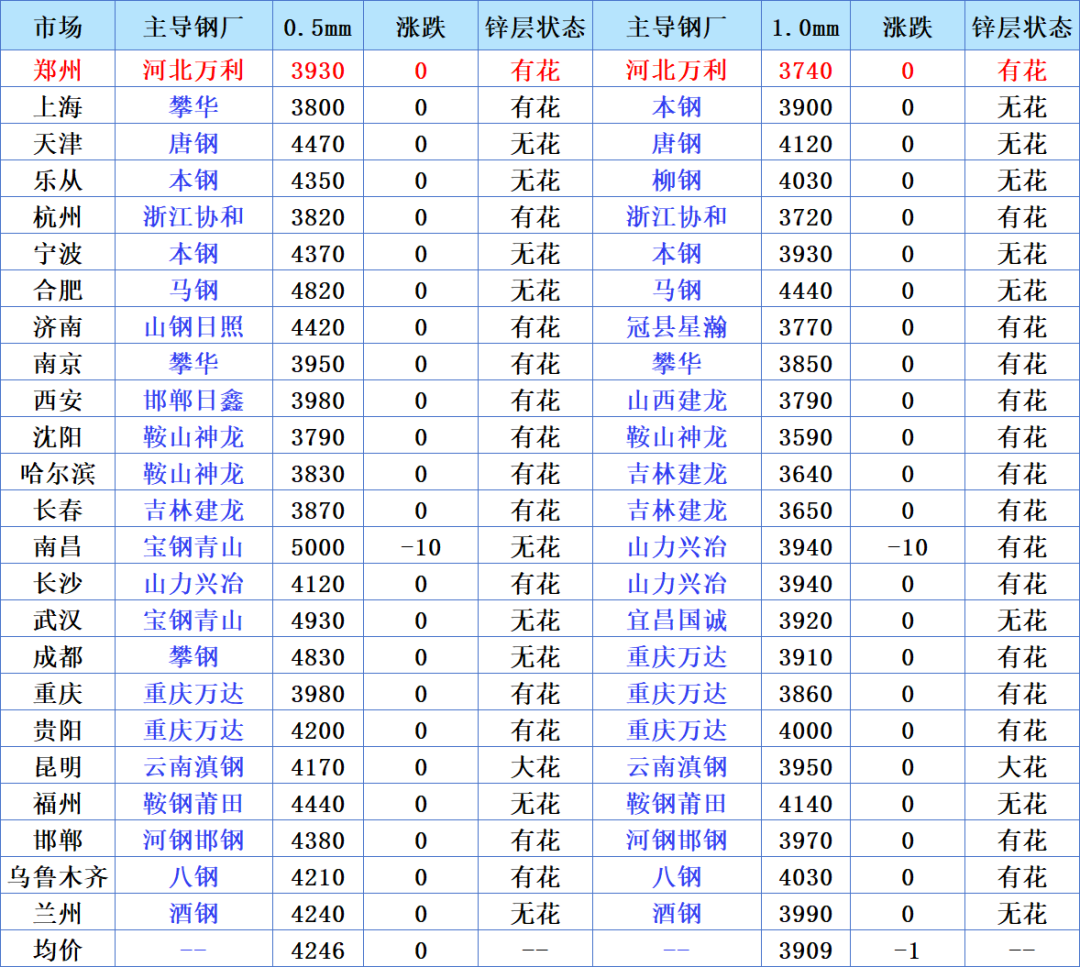The height and width of the screenshot is (967, 1080).
Task: Select the 沈阳 market cell
Action: (58, 437)
